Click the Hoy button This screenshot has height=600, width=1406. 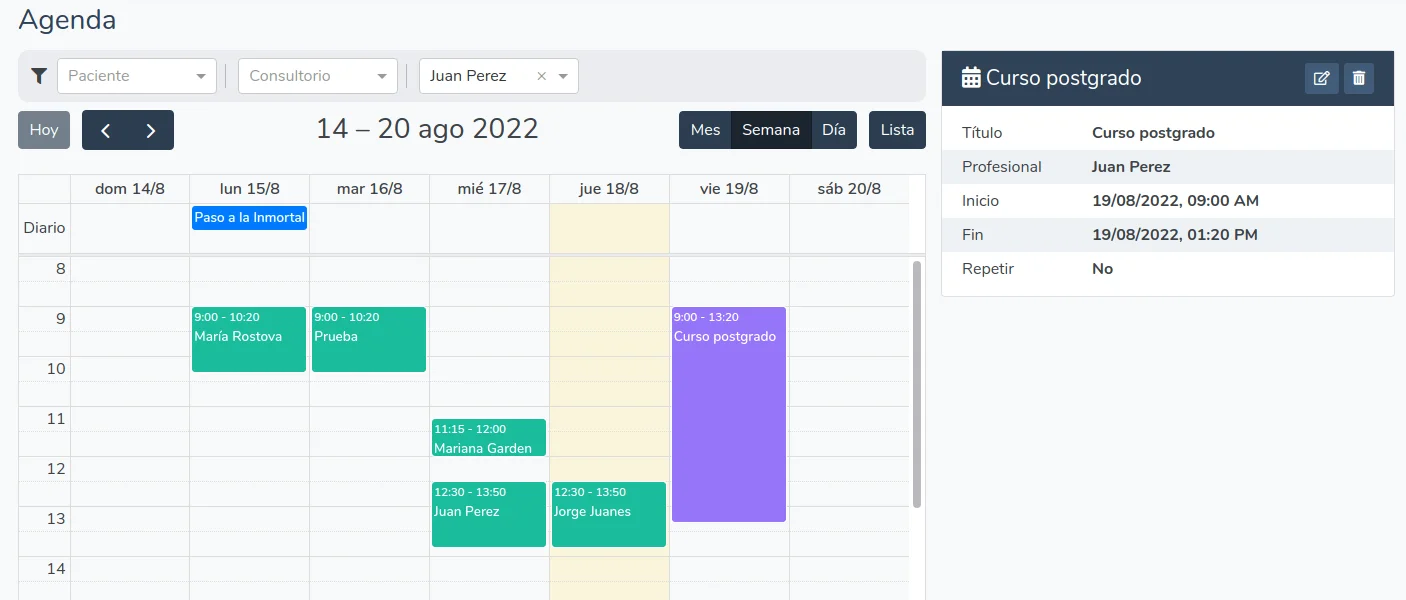tap(44, 130)
